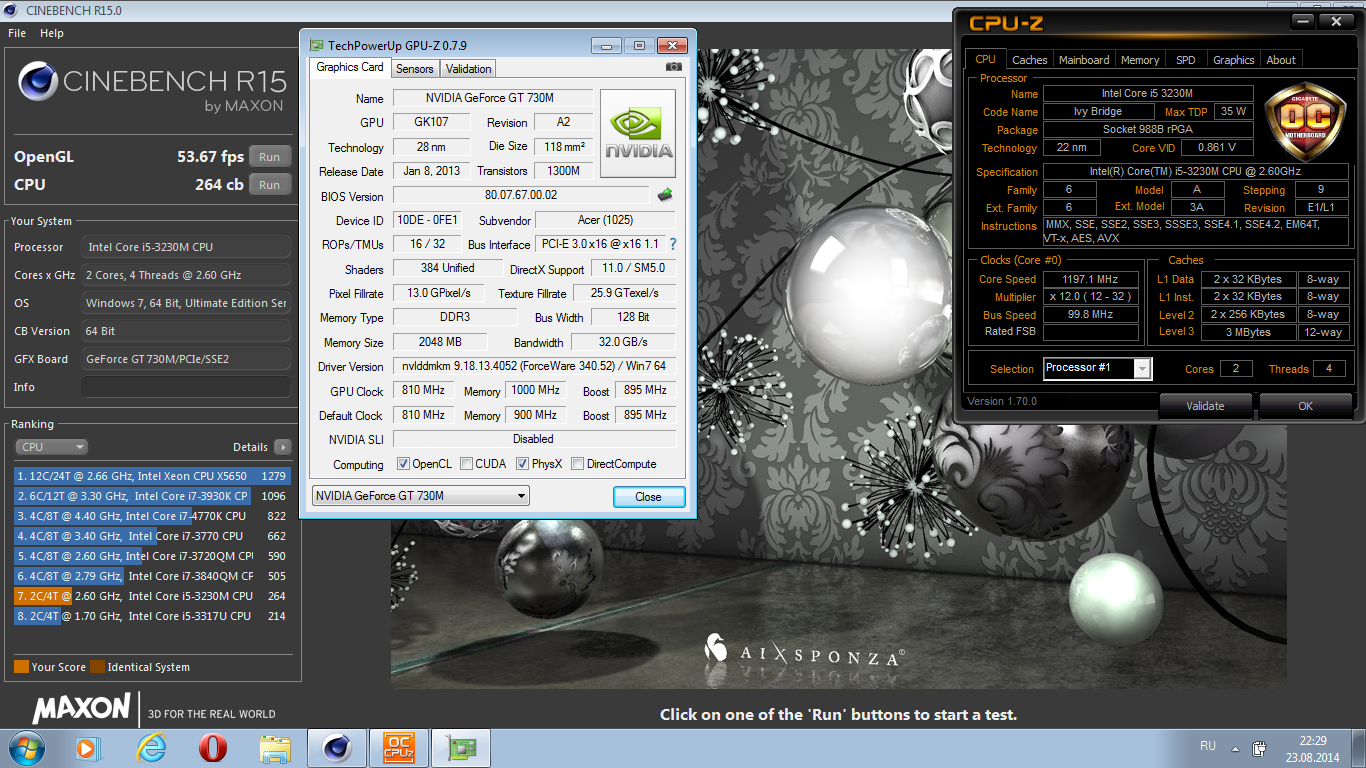Select ranking row Core i7-3840QM

(151, 576)
